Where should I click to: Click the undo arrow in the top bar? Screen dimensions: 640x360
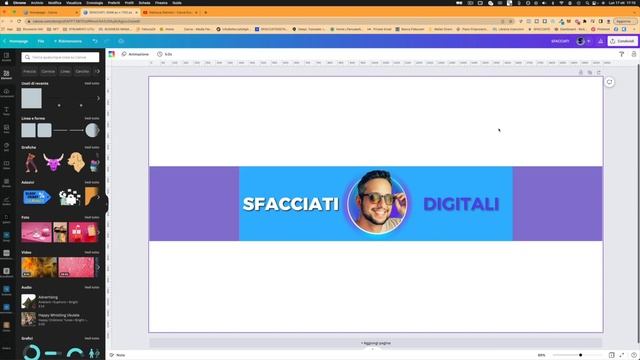(x=95, y=41)
